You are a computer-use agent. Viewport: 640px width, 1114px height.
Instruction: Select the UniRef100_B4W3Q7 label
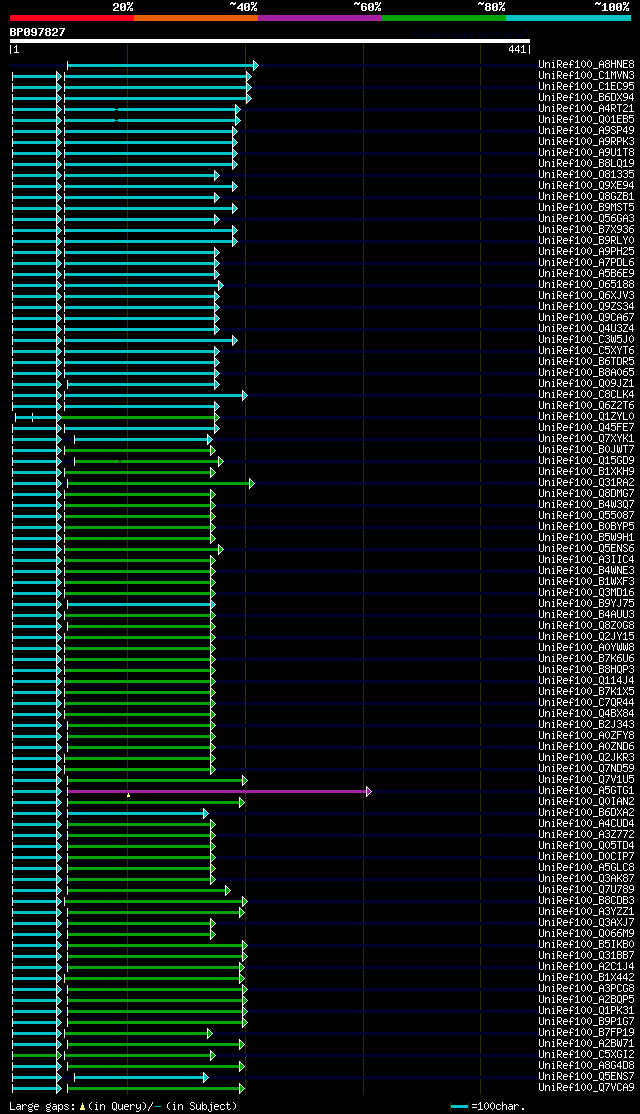pos(587,505)
